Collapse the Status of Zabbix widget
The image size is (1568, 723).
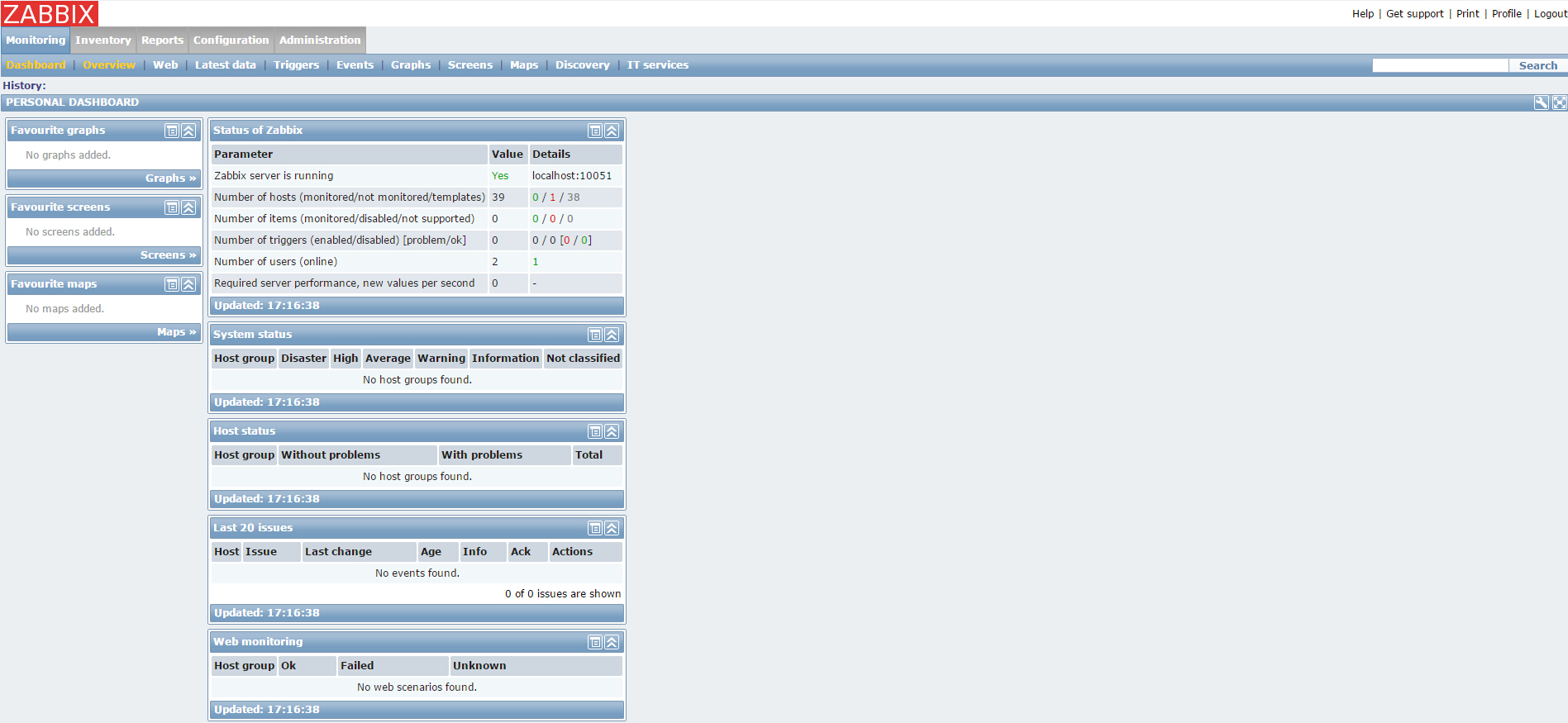(x=612, y=131)
